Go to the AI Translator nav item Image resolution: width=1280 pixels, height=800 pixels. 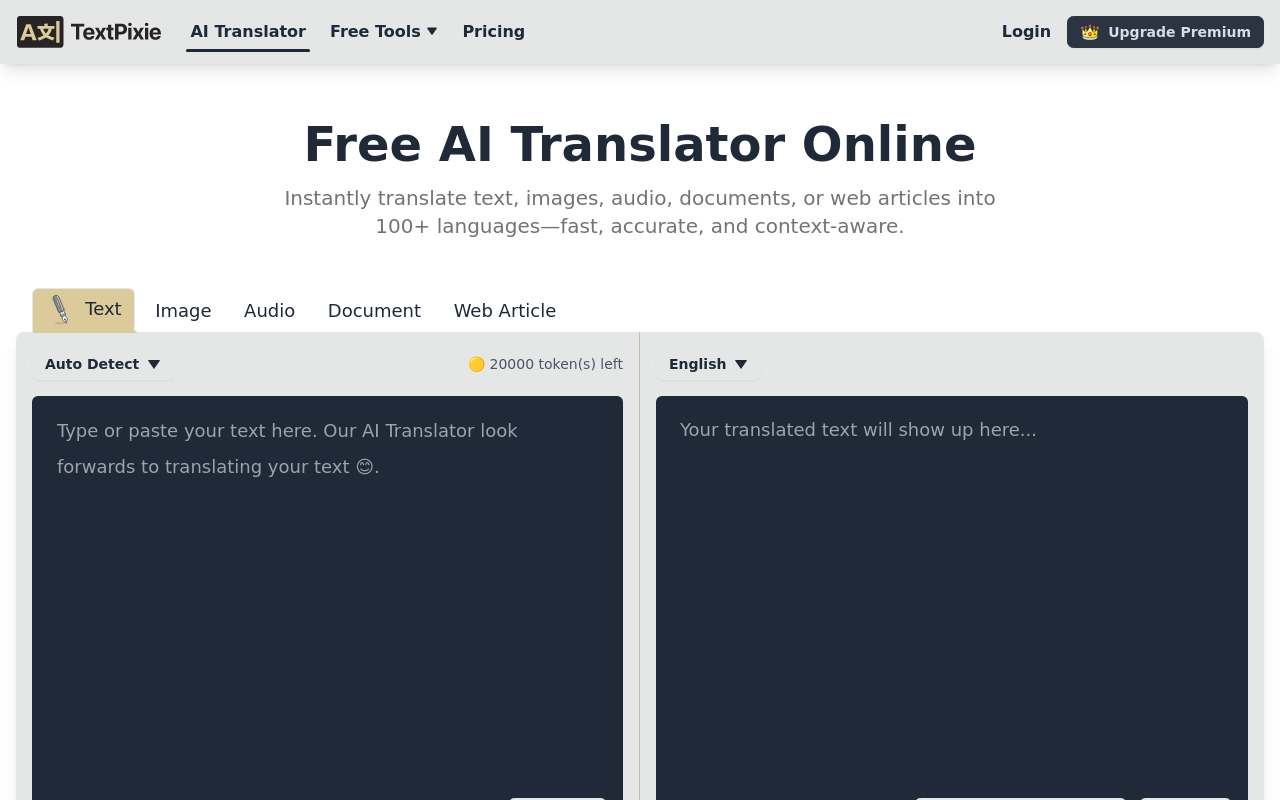pos(248,31)
